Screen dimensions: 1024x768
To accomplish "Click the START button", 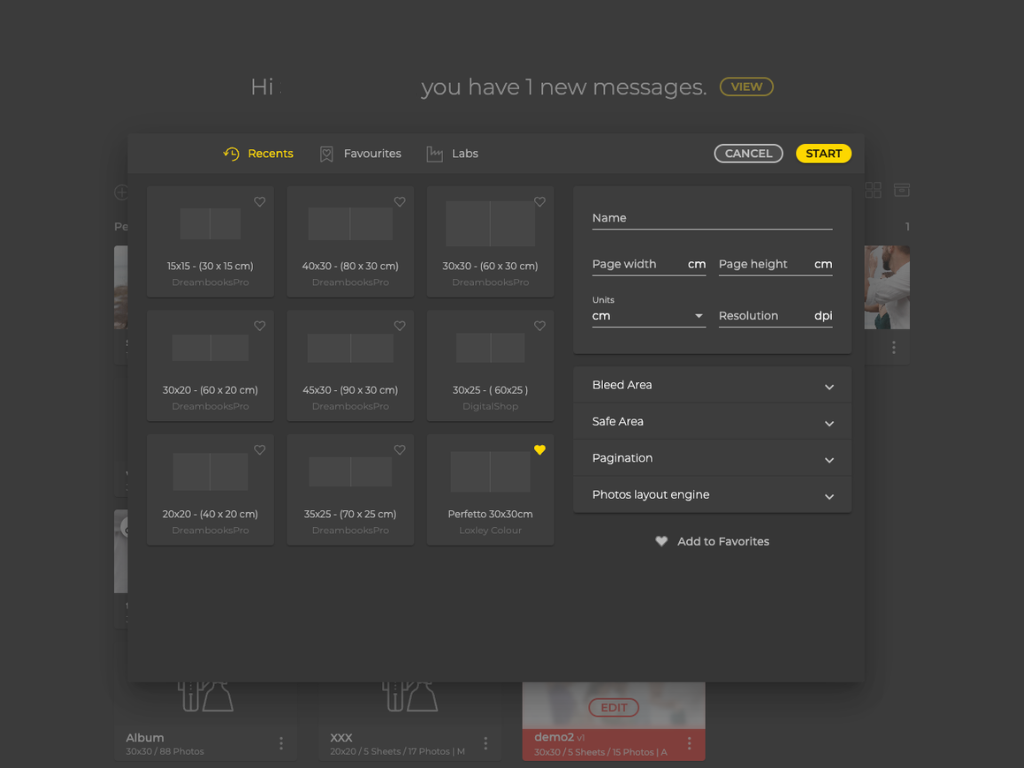I will coord(824,153).
